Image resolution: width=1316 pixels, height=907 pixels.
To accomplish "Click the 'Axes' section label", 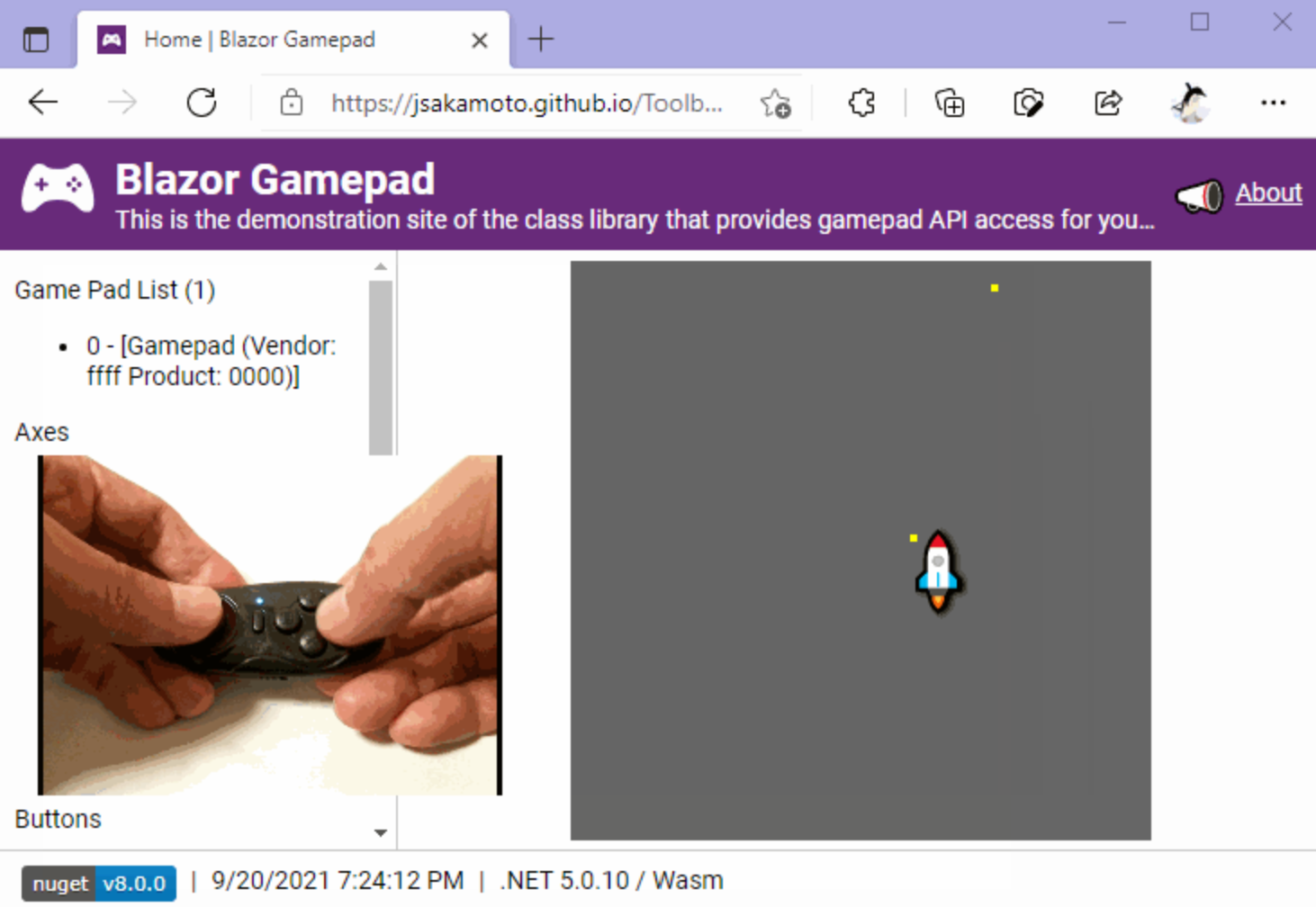I will tap(41, 432).
